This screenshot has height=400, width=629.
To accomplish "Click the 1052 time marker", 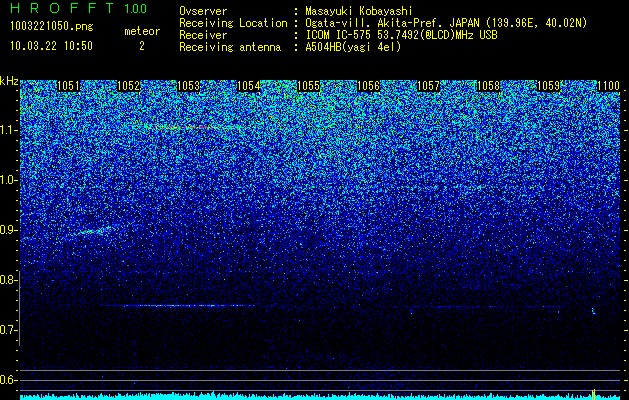I will click(x=128, y=86).
